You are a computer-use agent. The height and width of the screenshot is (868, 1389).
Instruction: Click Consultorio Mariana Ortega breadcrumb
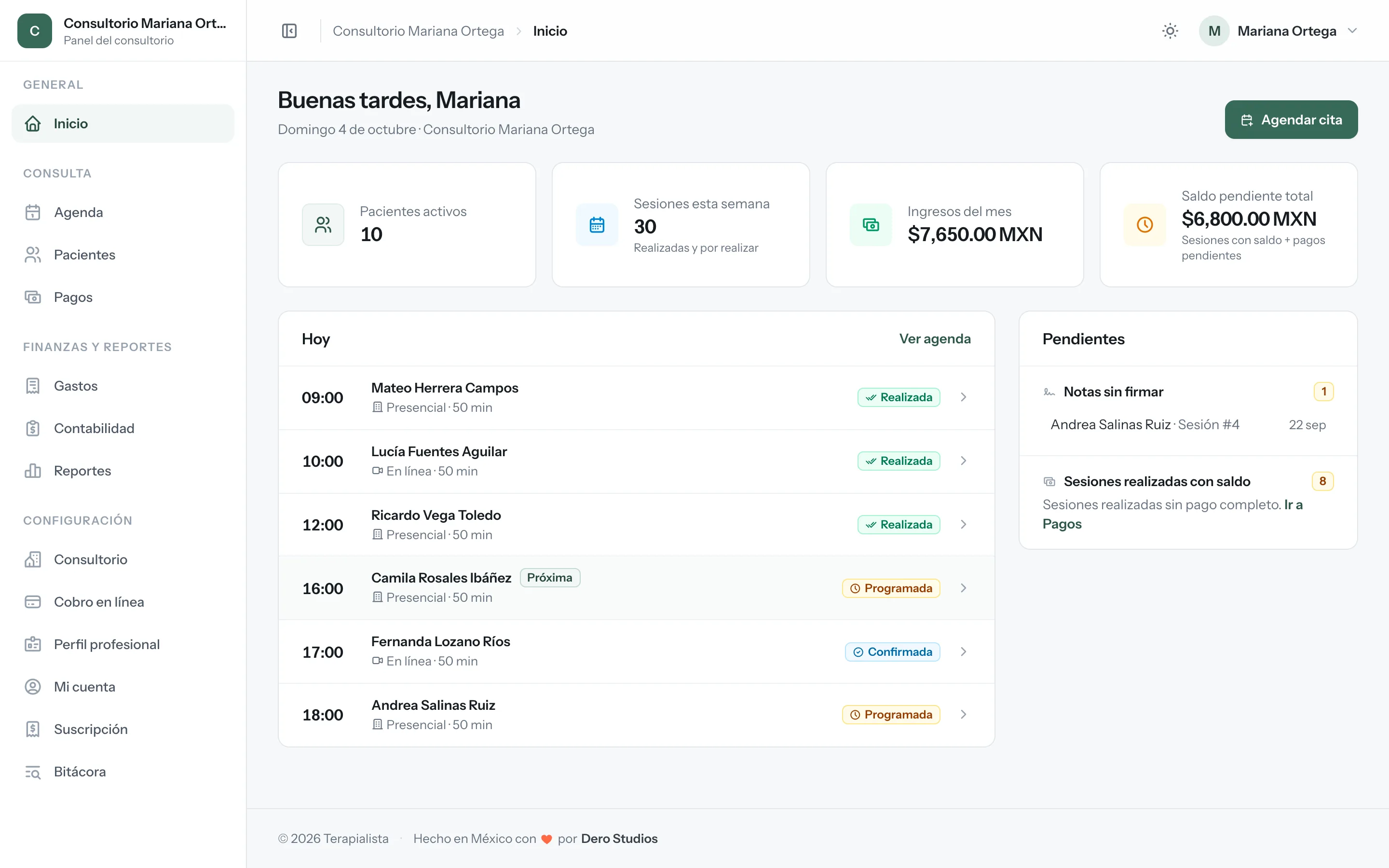419,31
